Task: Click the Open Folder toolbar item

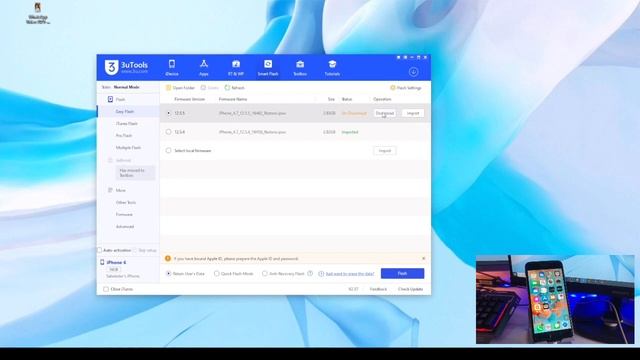Action: point(180,88)
